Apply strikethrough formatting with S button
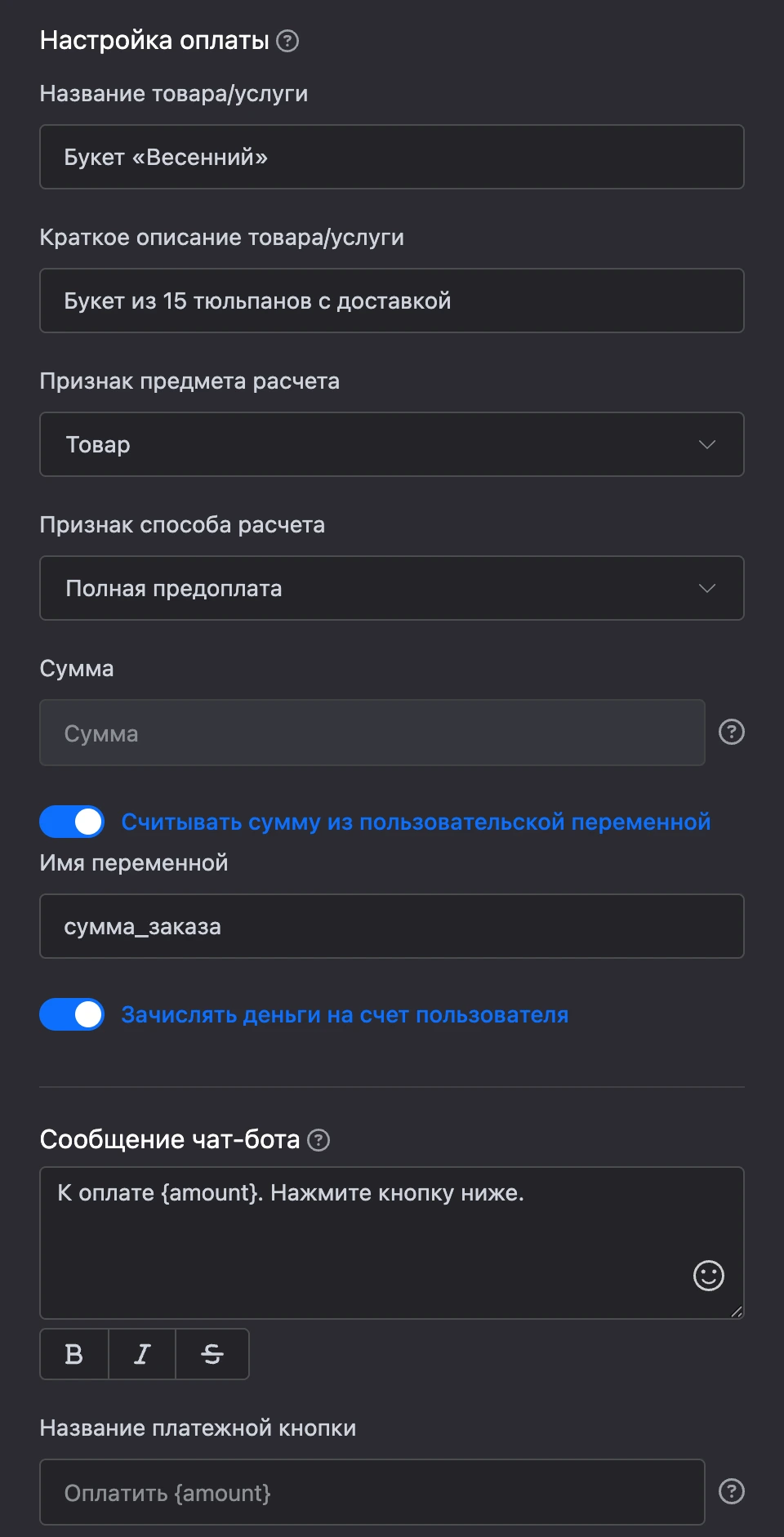Viewport: 784px width, 1537px height. pos(212,1354)
